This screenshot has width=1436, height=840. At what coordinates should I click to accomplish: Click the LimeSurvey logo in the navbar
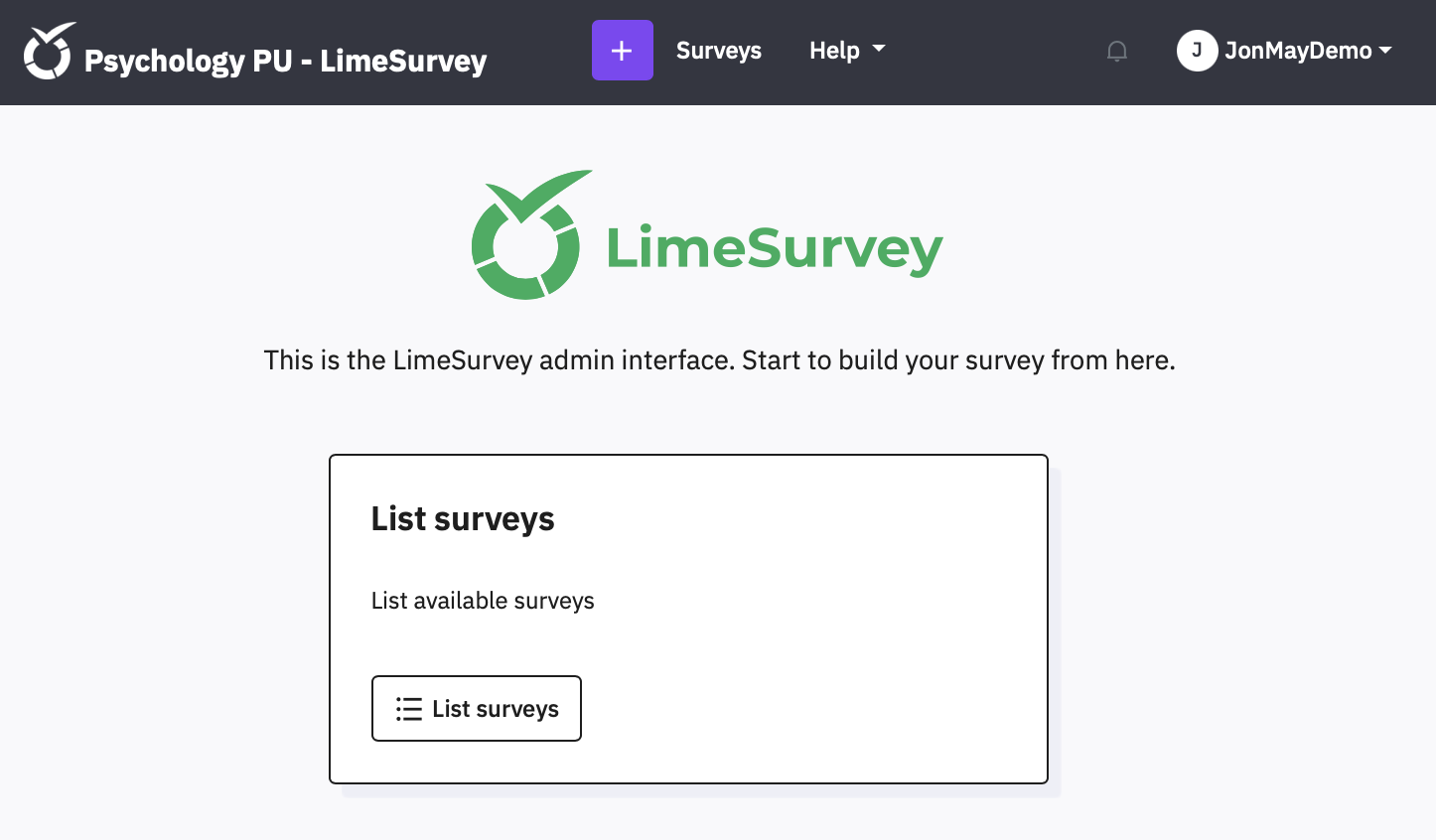pos(50,52)
